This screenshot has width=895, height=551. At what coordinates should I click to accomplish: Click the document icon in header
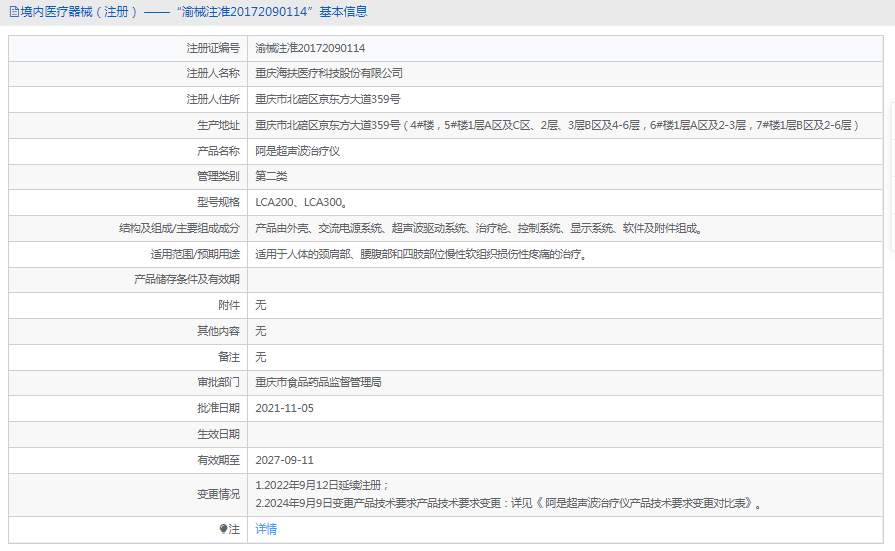click(x=14, y=12)
